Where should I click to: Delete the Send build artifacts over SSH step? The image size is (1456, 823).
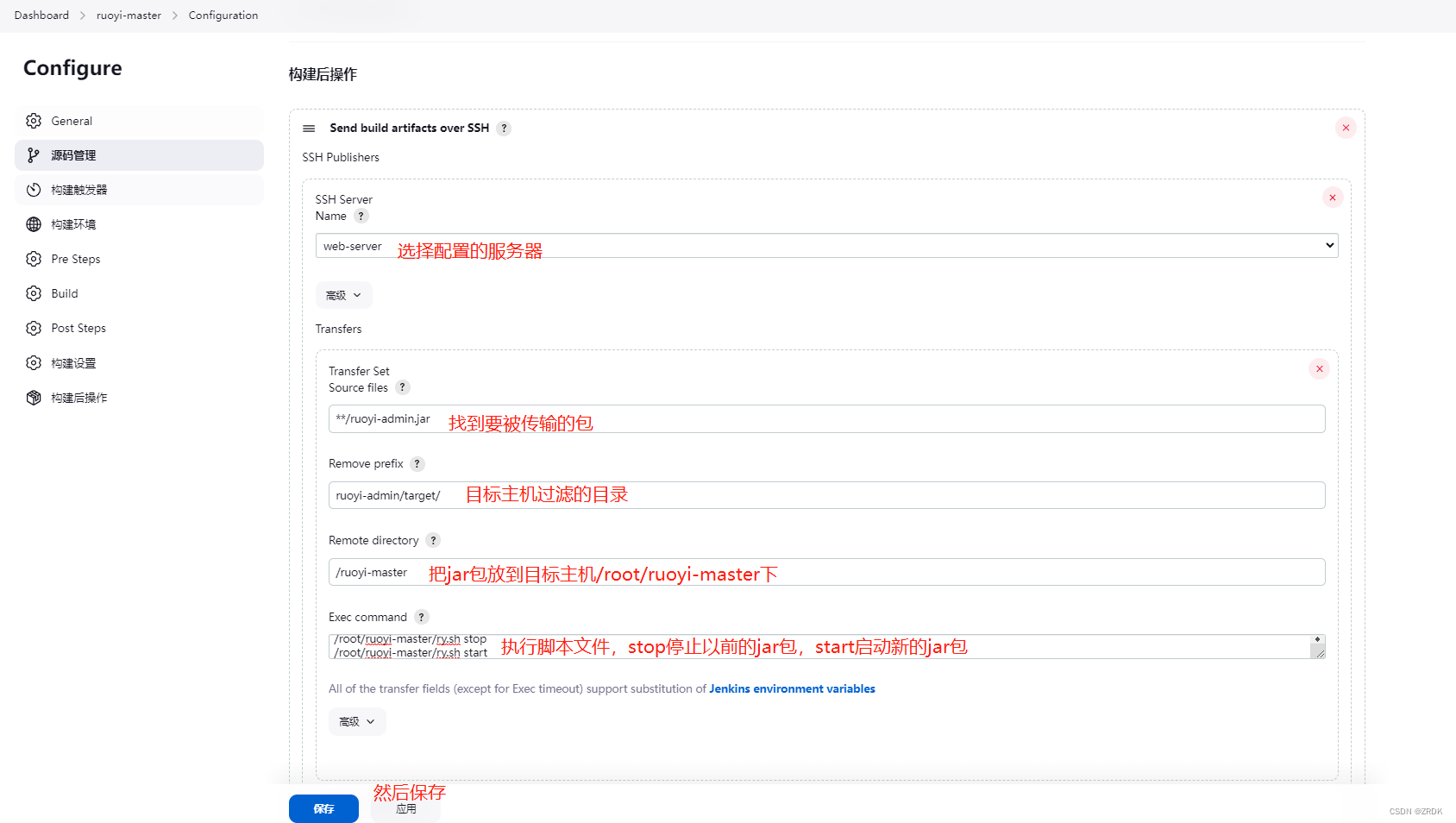(1346, 128)
